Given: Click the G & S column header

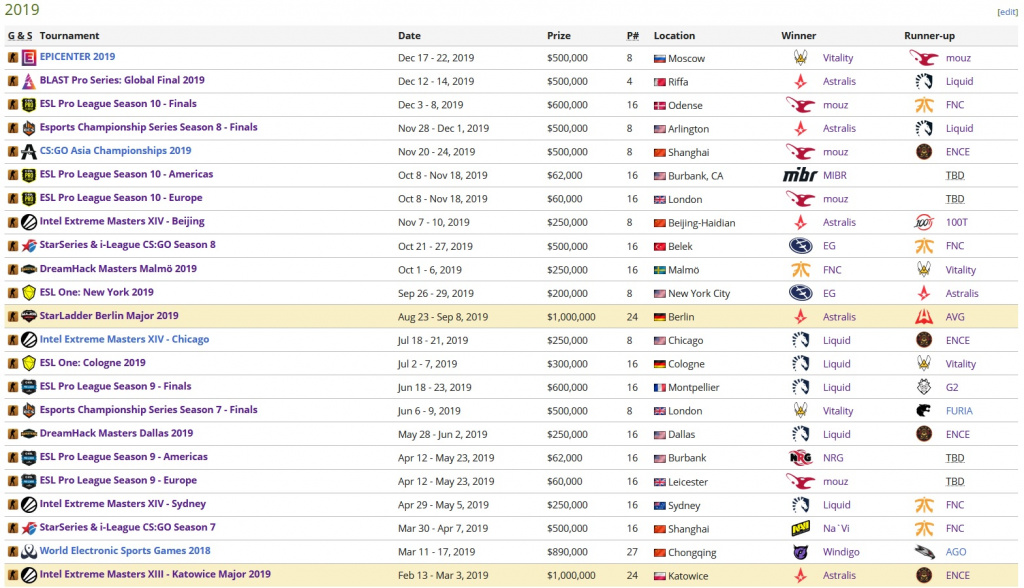Looking at the screenshot, I should (20, 36).
